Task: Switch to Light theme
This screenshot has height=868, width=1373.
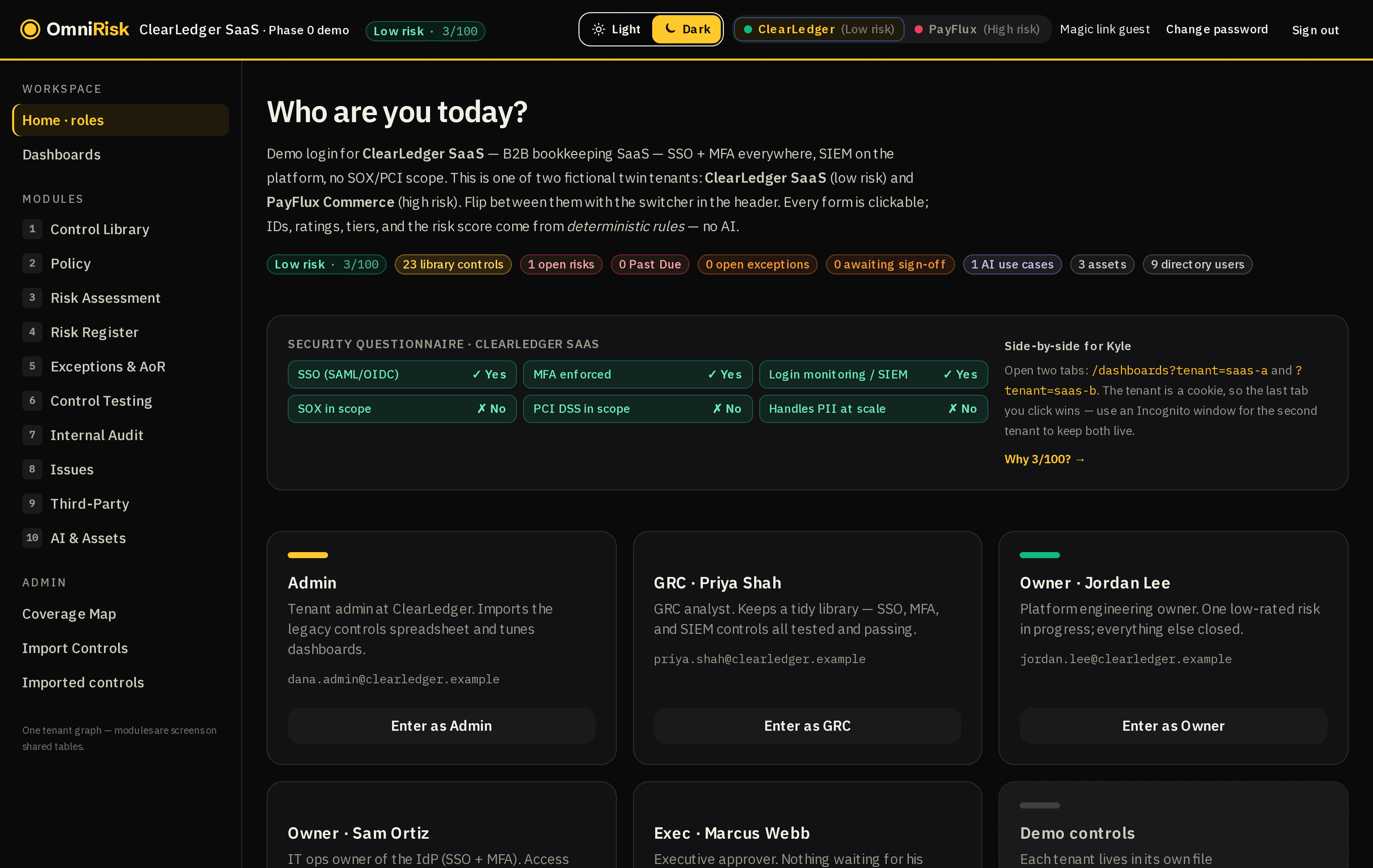Action: 616,29
